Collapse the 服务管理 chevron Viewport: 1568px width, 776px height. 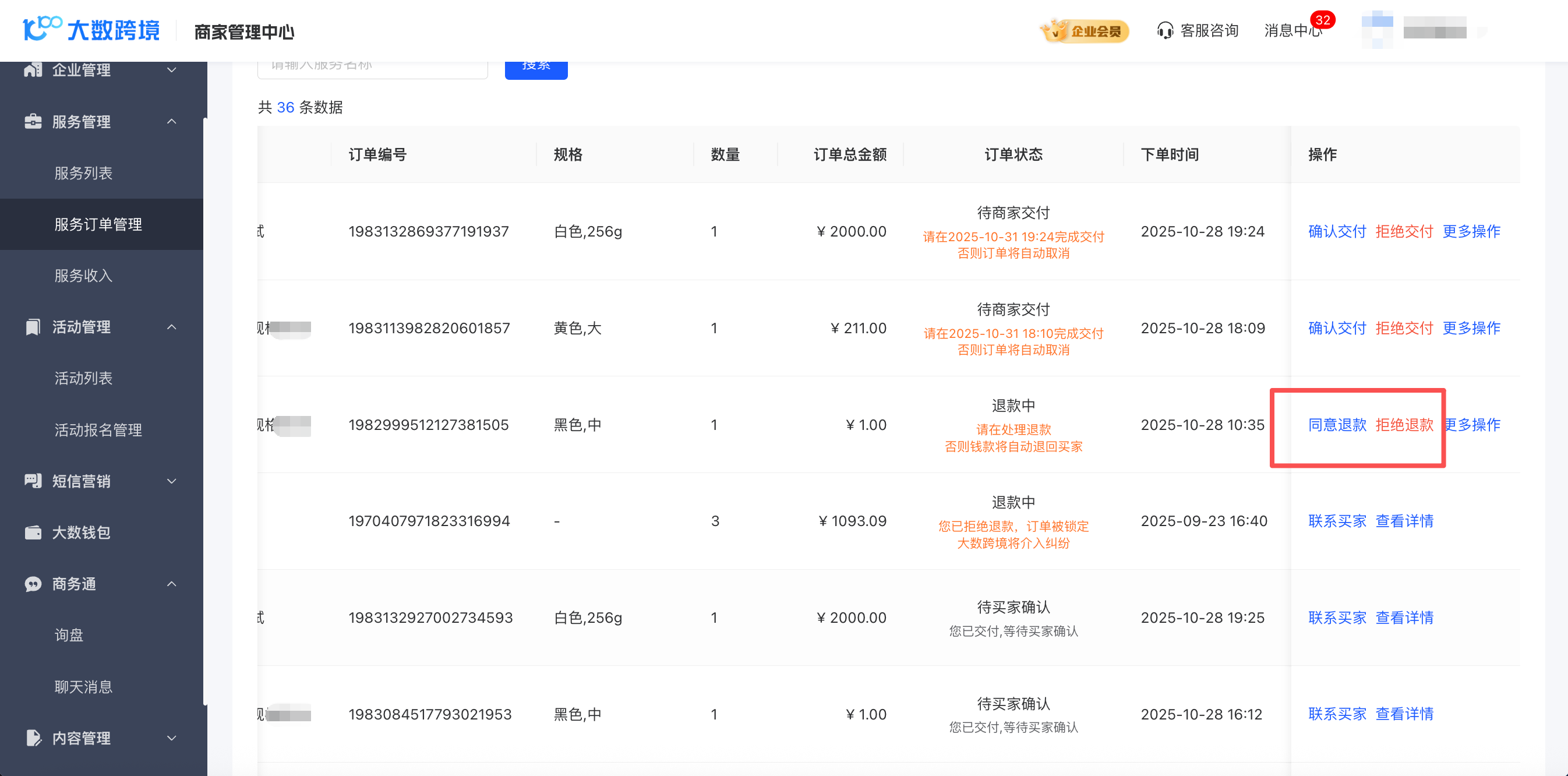point(172,122)
